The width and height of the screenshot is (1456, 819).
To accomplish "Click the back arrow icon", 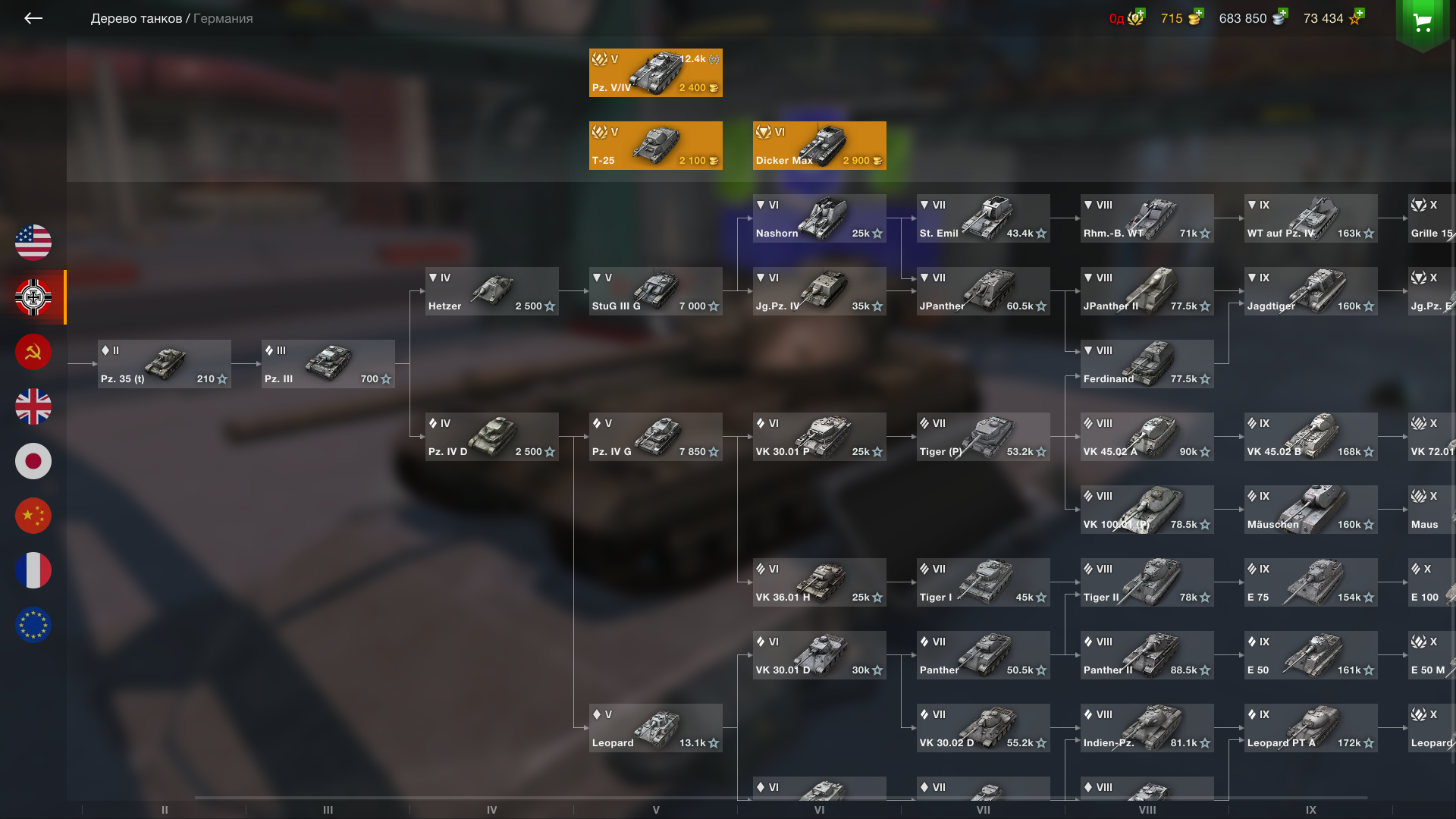I will coord(33,18).
